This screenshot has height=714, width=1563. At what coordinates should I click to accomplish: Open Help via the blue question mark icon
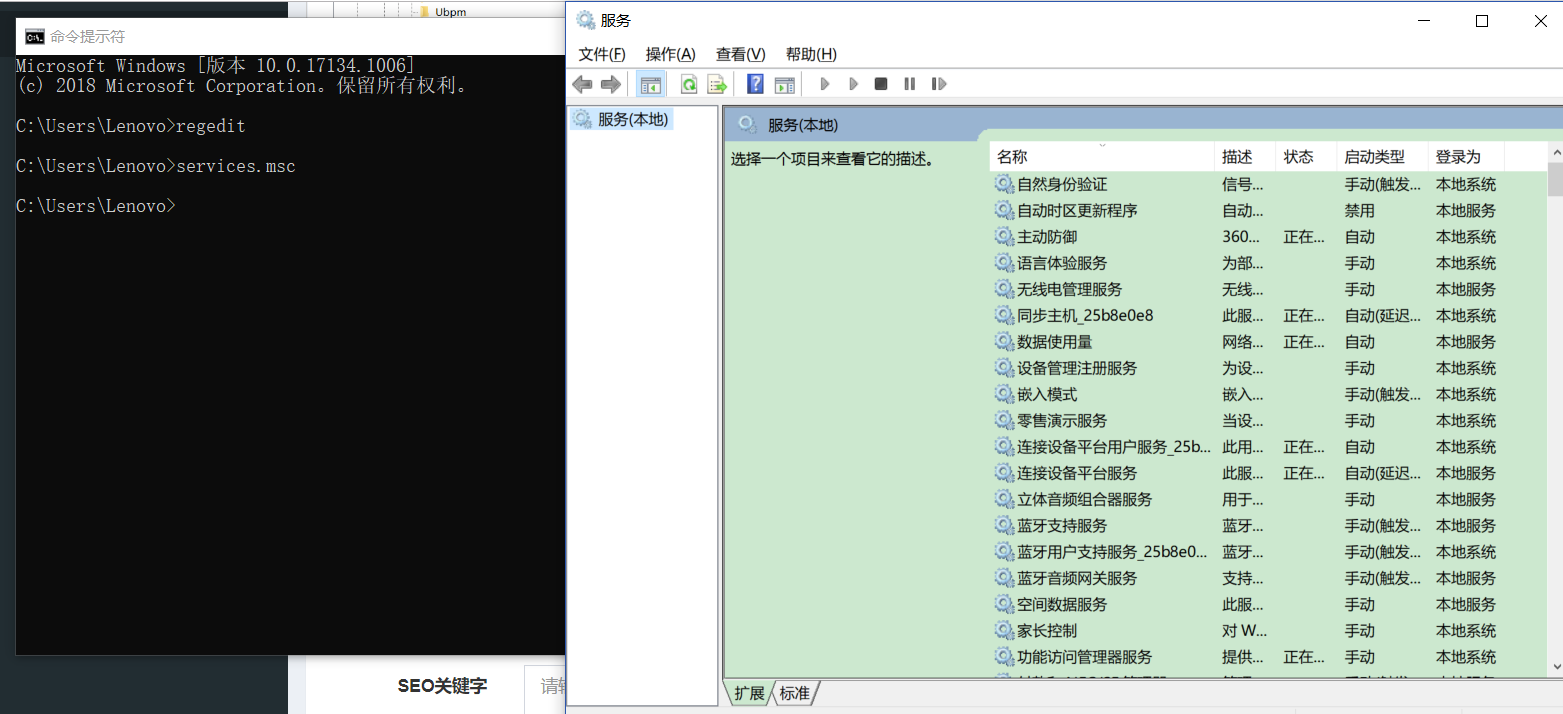pos(756,84)
